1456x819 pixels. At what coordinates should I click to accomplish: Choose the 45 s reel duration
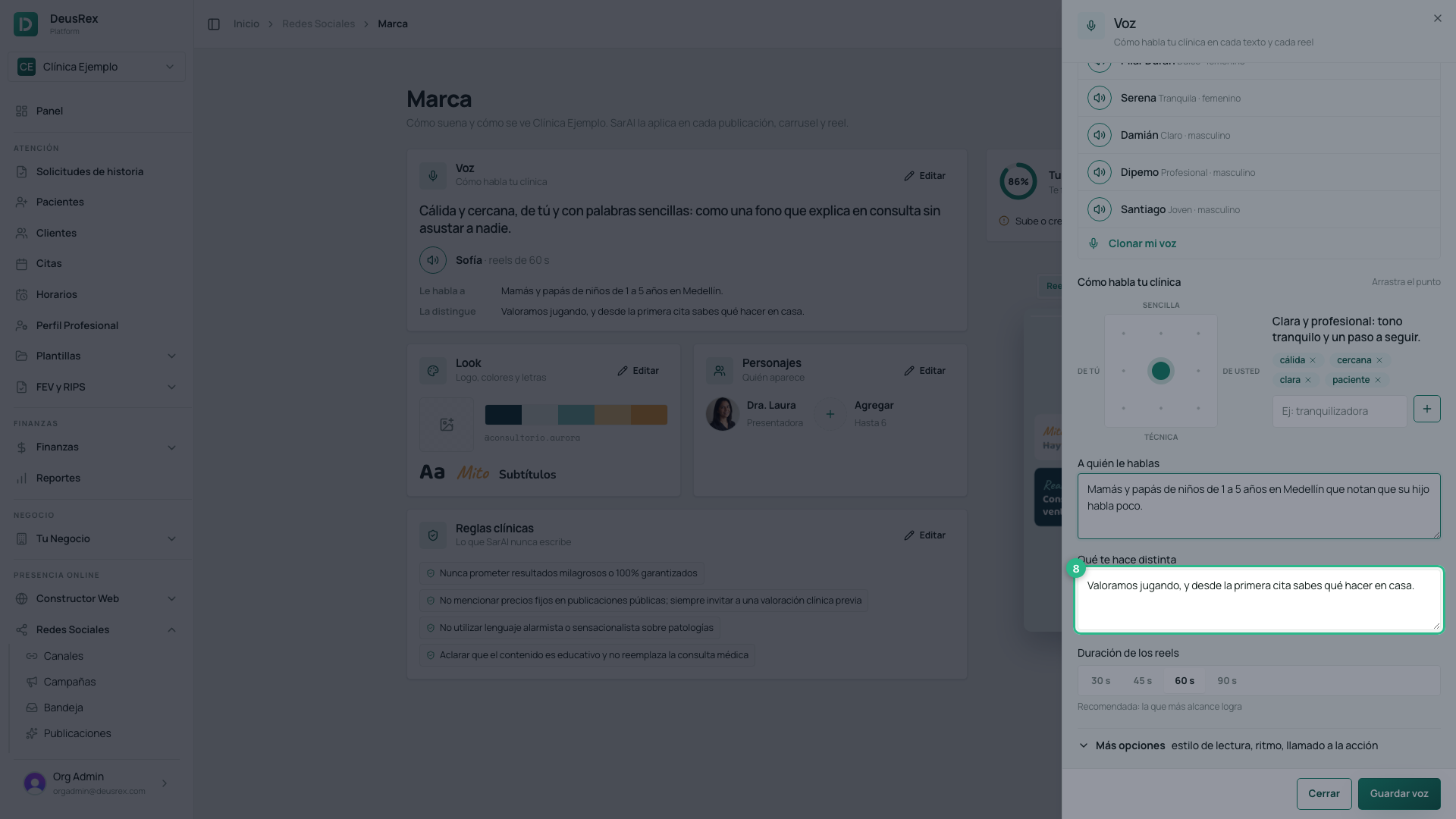1142,681
